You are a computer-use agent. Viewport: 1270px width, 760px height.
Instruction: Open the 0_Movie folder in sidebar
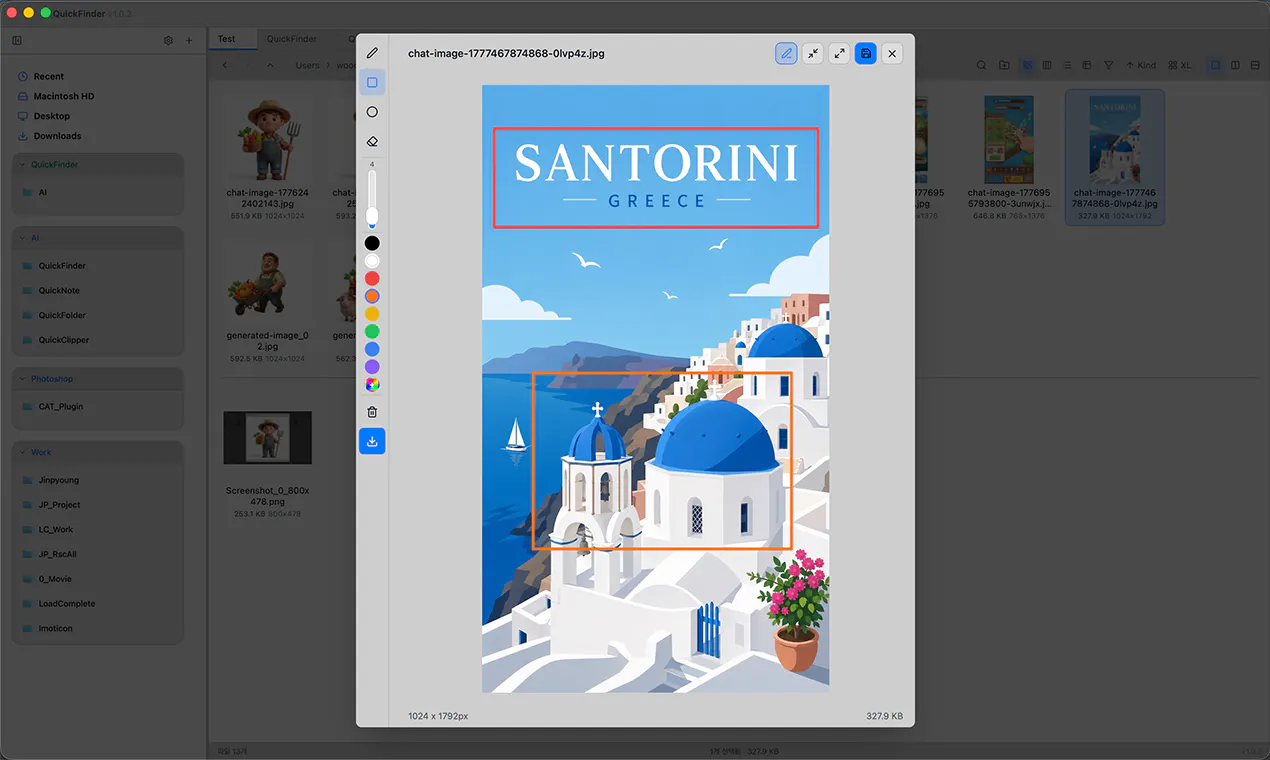pos(98,579)
